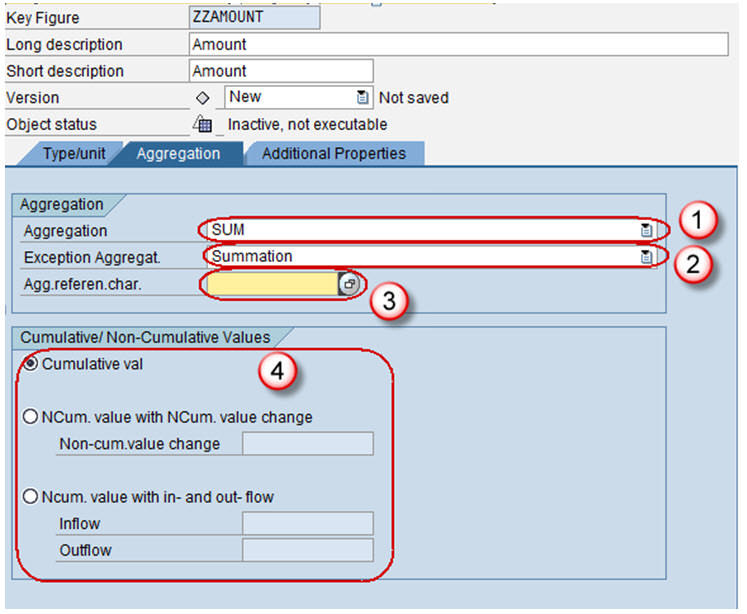Click the Non-cum.value change field
The height and width of the screenshot is (614, 747).
(x=308, y=444)
